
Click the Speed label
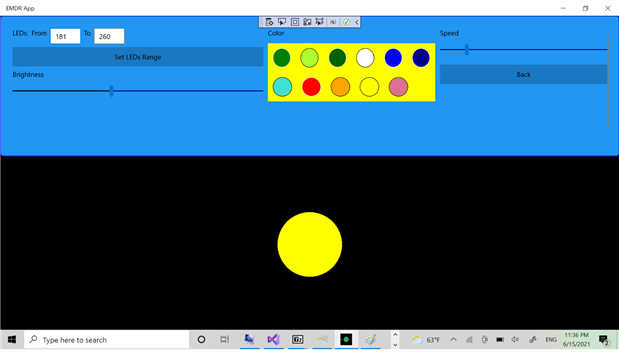[x=449, y=33]
